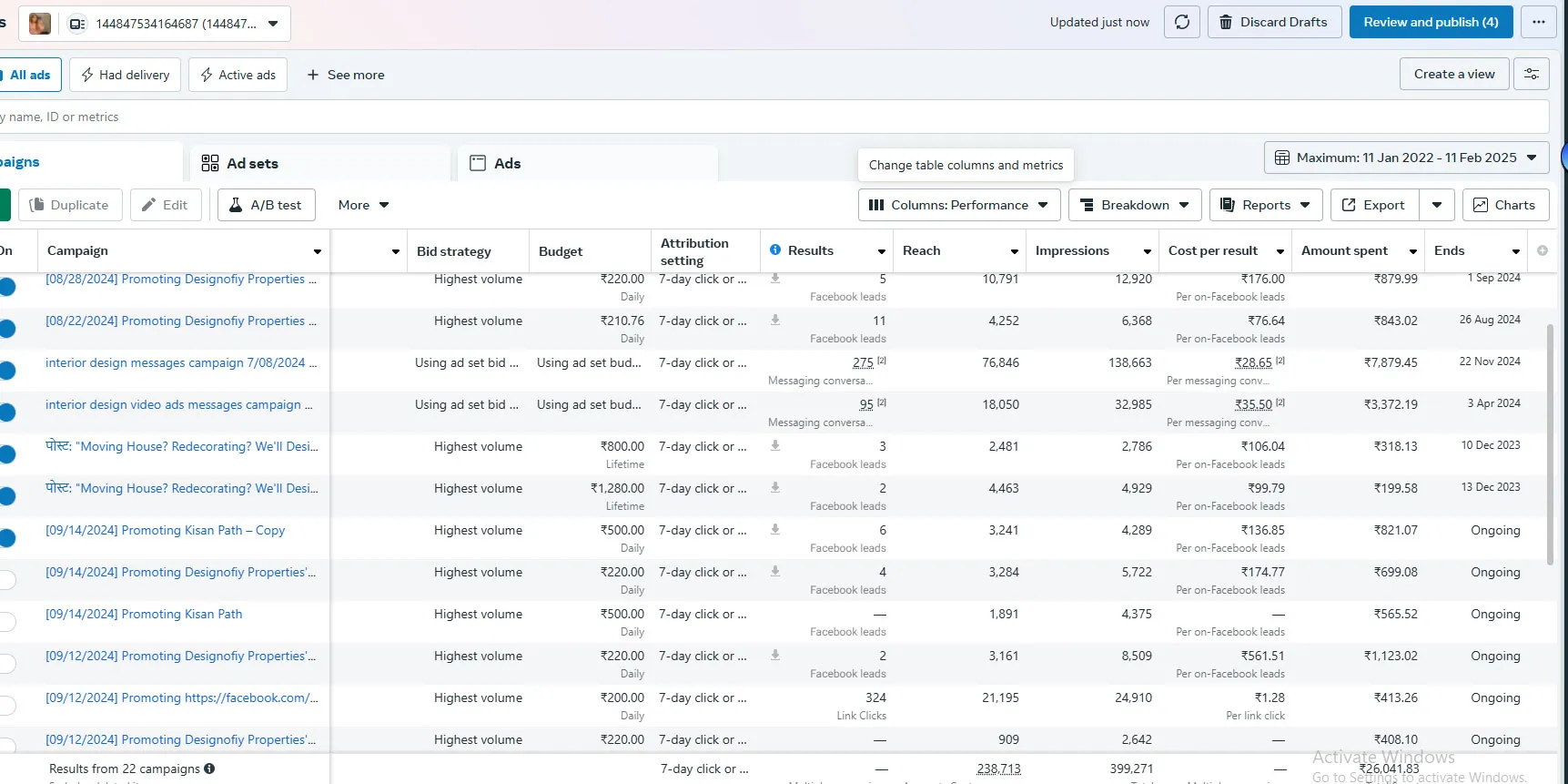Click the Export button
The height and width of the screenshot is (784, 1568).
click(x=1373, y=205)
